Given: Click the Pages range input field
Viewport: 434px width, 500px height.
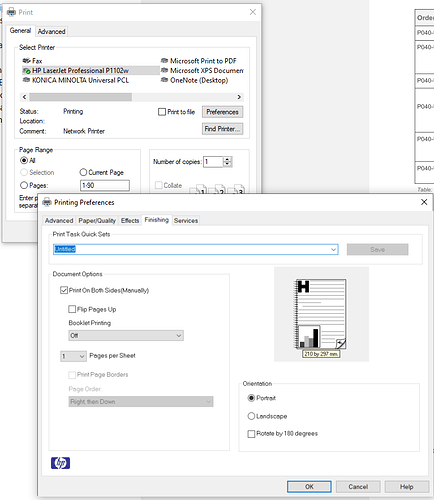Looking at the screenshot, I should click(x=105, y=185).
